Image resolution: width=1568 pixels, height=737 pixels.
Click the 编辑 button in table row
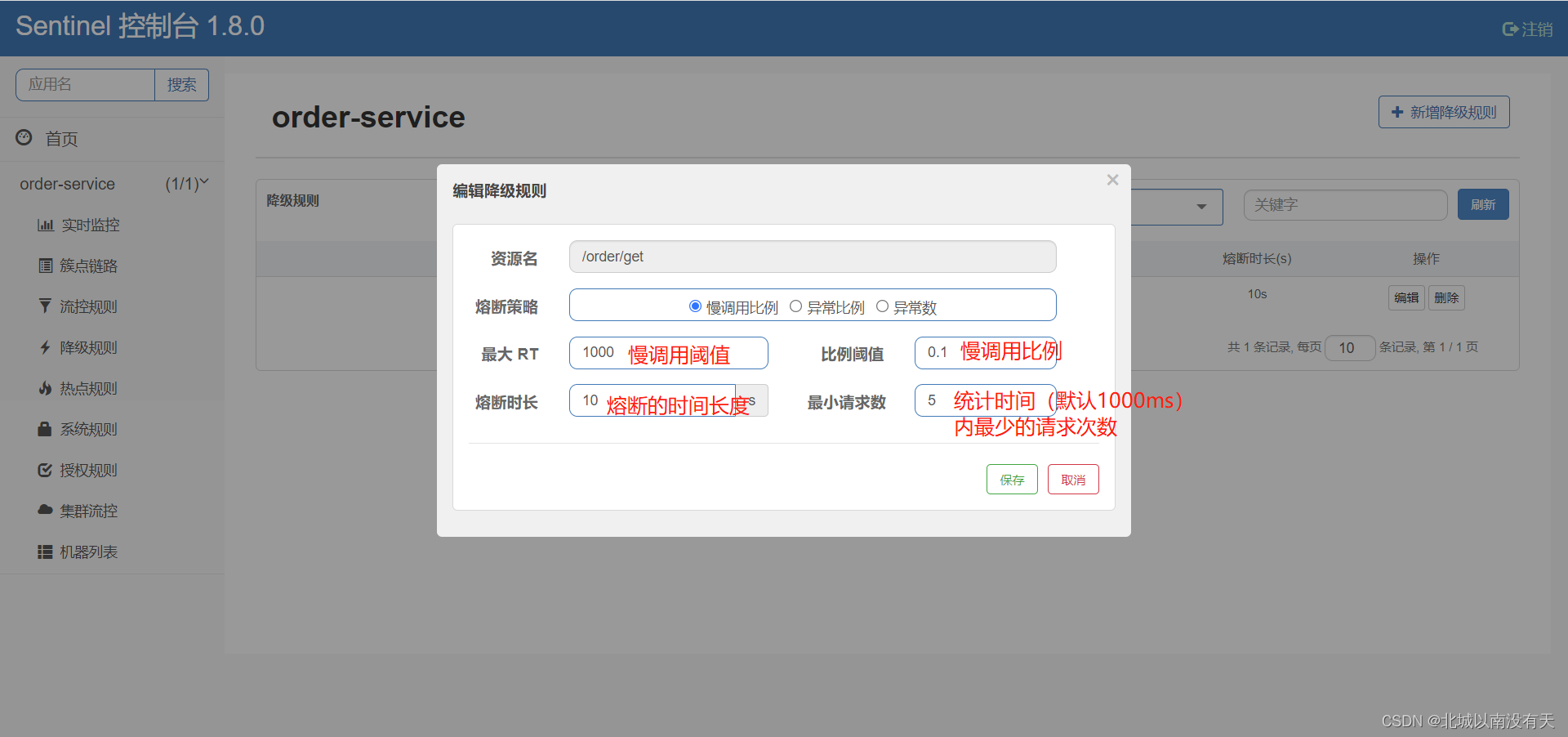pos(1406,297)
